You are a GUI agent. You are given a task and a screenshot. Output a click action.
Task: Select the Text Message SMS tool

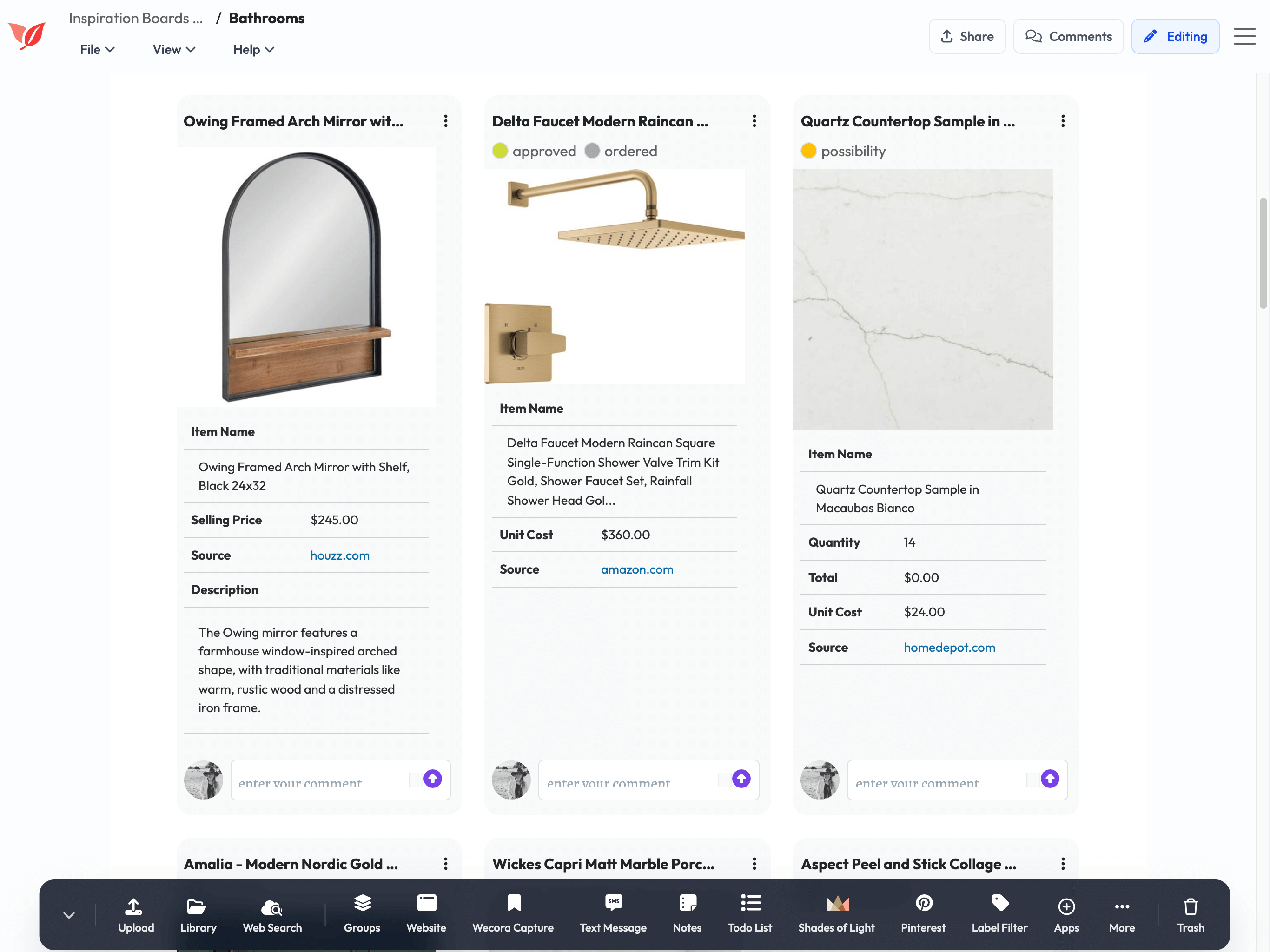click(x=613, y=914)
